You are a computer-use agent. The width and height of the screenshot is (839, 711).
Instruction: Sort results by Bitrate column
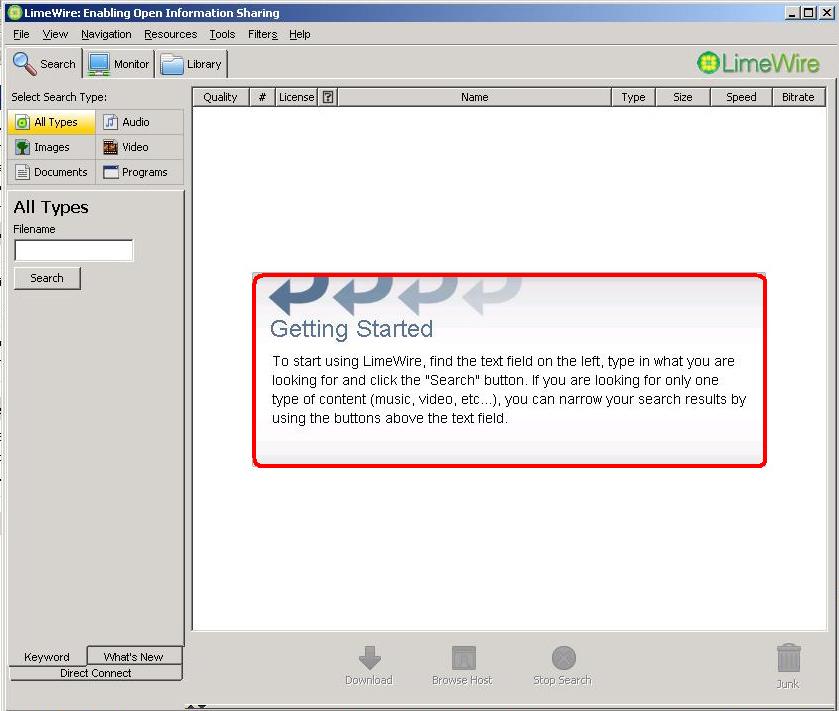point(798,97)
